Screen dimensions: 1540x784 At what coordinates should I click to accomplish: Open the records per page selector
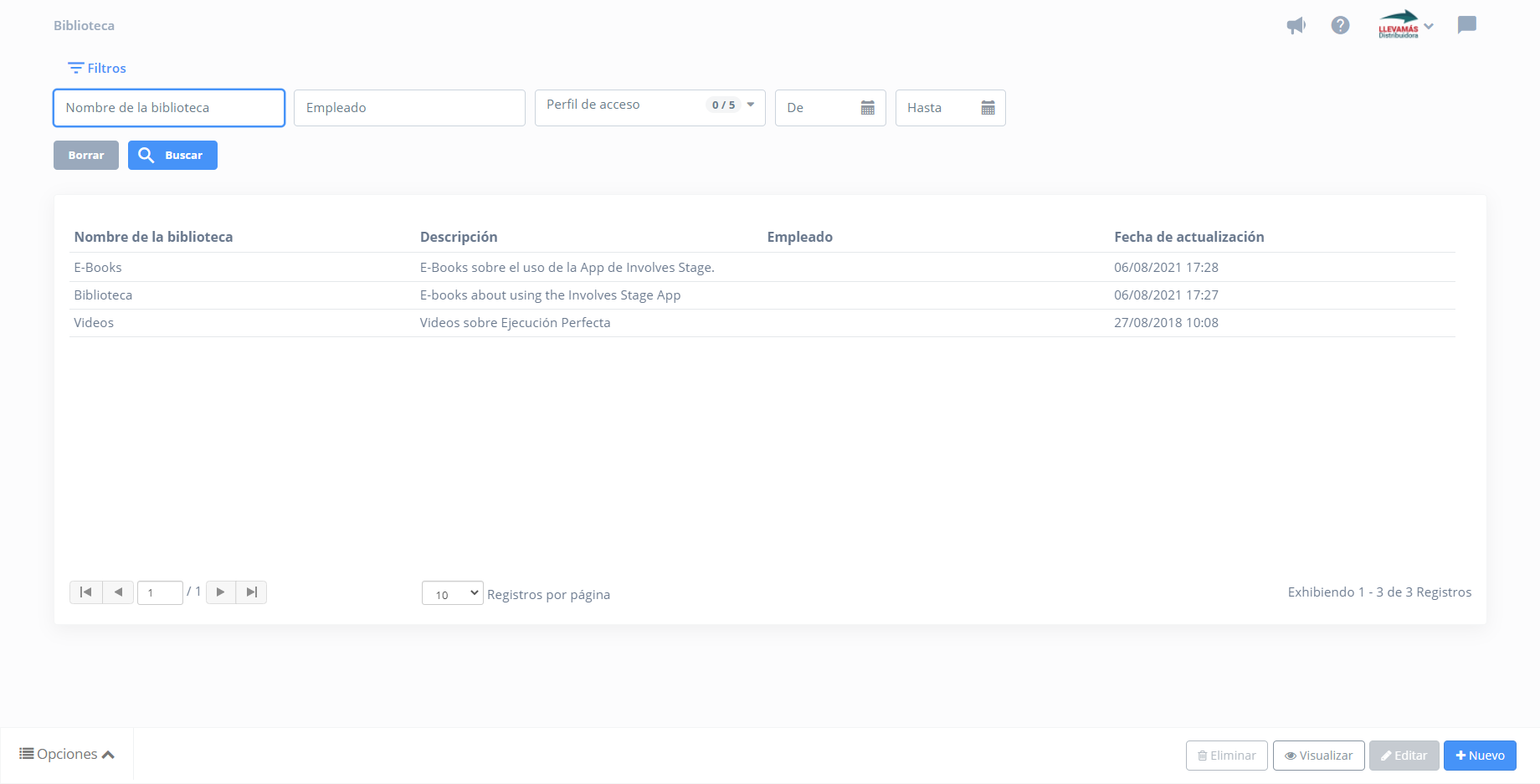coord(452,593)
